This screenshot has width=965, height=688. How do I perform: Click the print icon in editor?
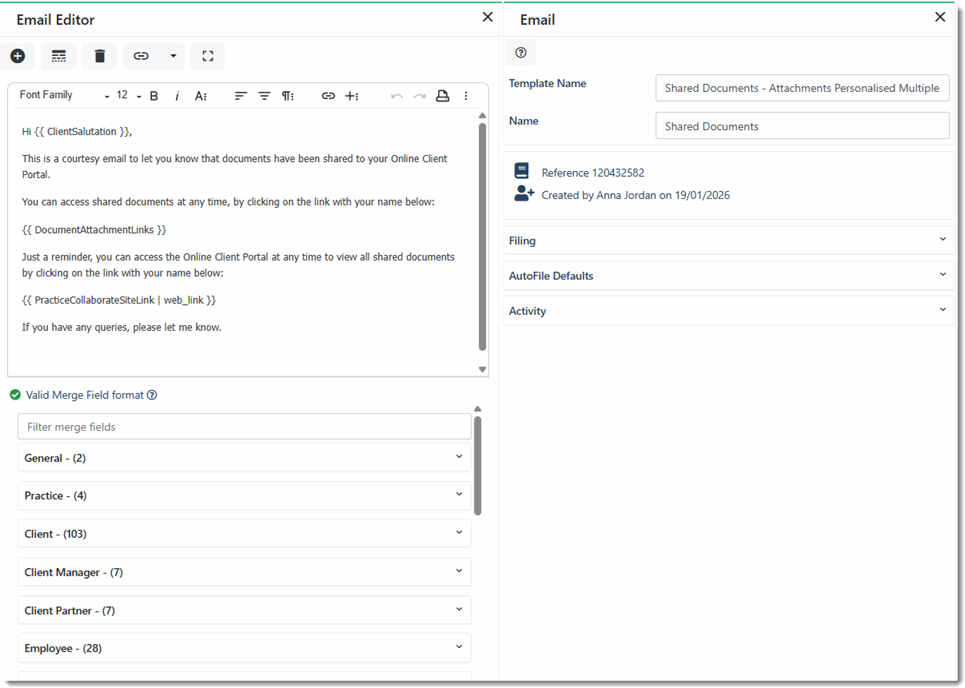coord(442,96)
